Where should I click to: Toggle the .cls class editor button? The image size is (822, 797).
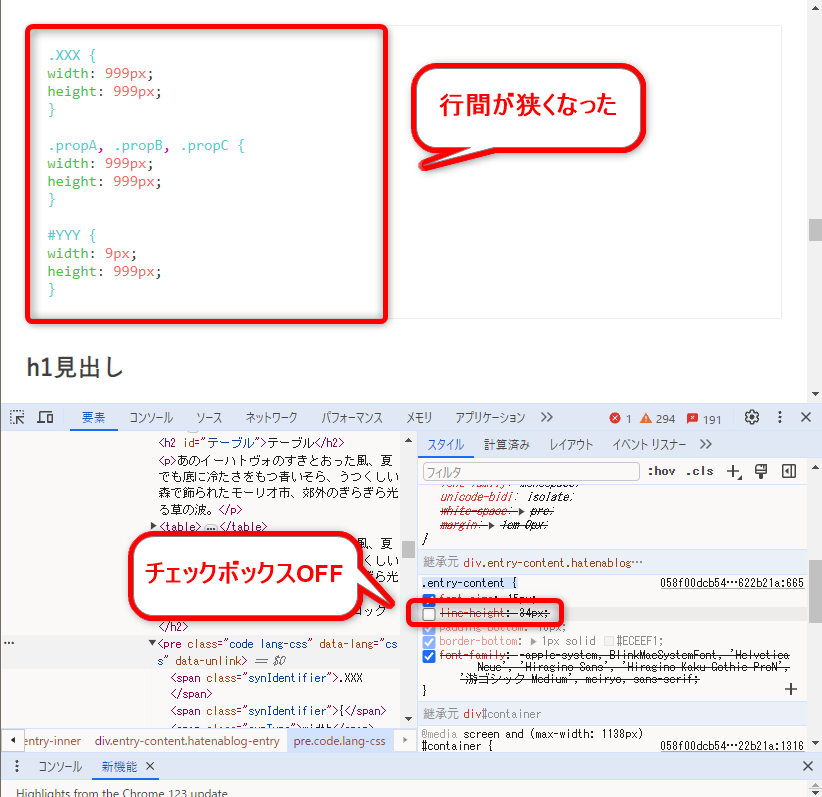[700, 471]
